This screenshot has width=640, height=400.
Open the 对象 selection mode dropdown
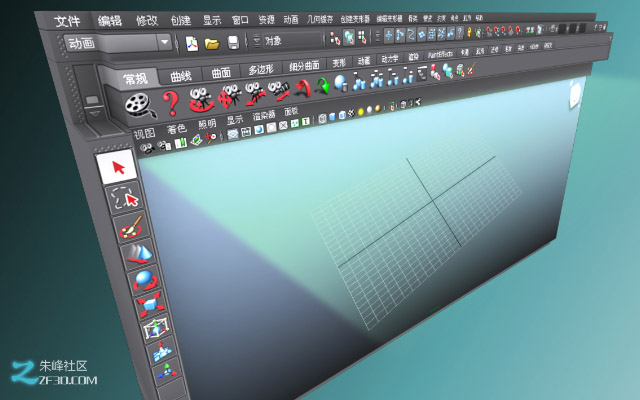tap(293, 40)
